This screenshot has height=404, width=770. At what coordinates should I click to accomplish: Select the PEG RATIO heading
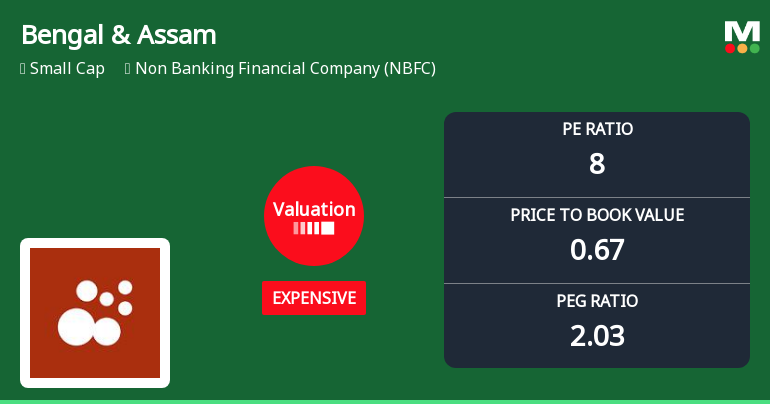coord(597,301)
